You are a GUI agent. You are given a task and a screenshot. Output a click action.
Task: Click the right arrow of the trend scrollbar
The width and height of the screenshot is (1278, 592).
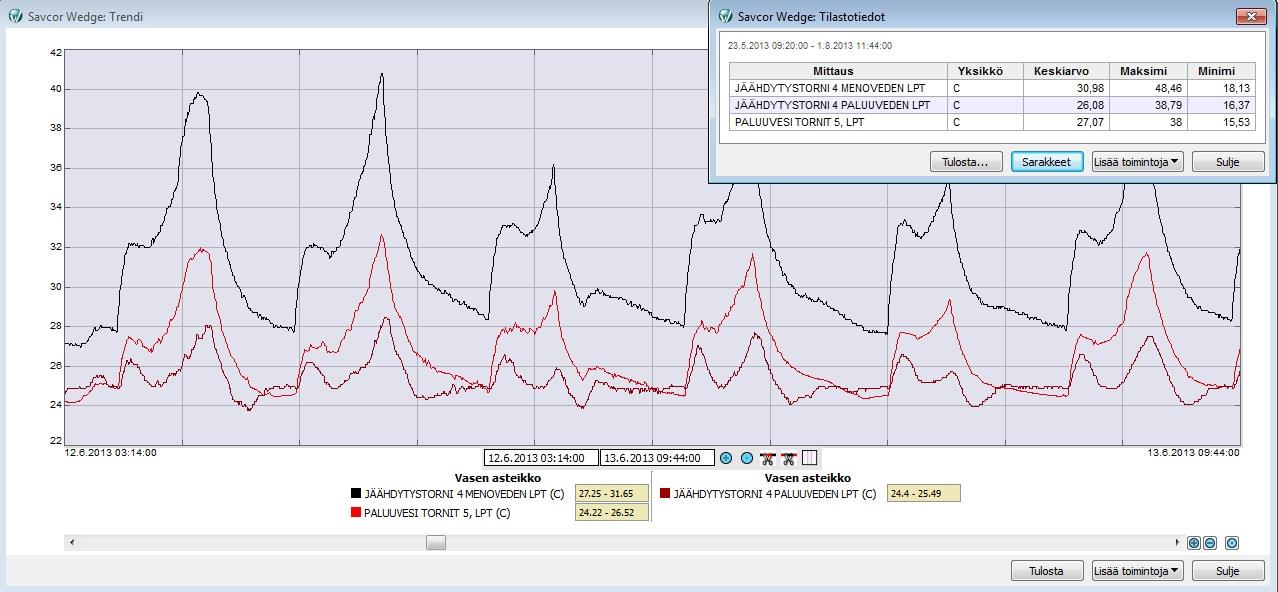click(1177, 542)
